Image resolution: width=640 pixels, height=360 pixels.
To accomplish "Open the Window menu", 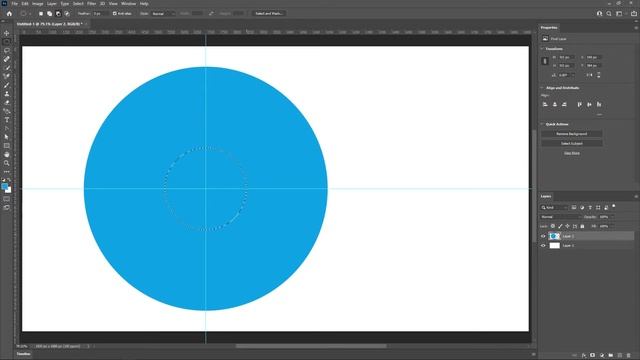I will click(x=128, y=4).
